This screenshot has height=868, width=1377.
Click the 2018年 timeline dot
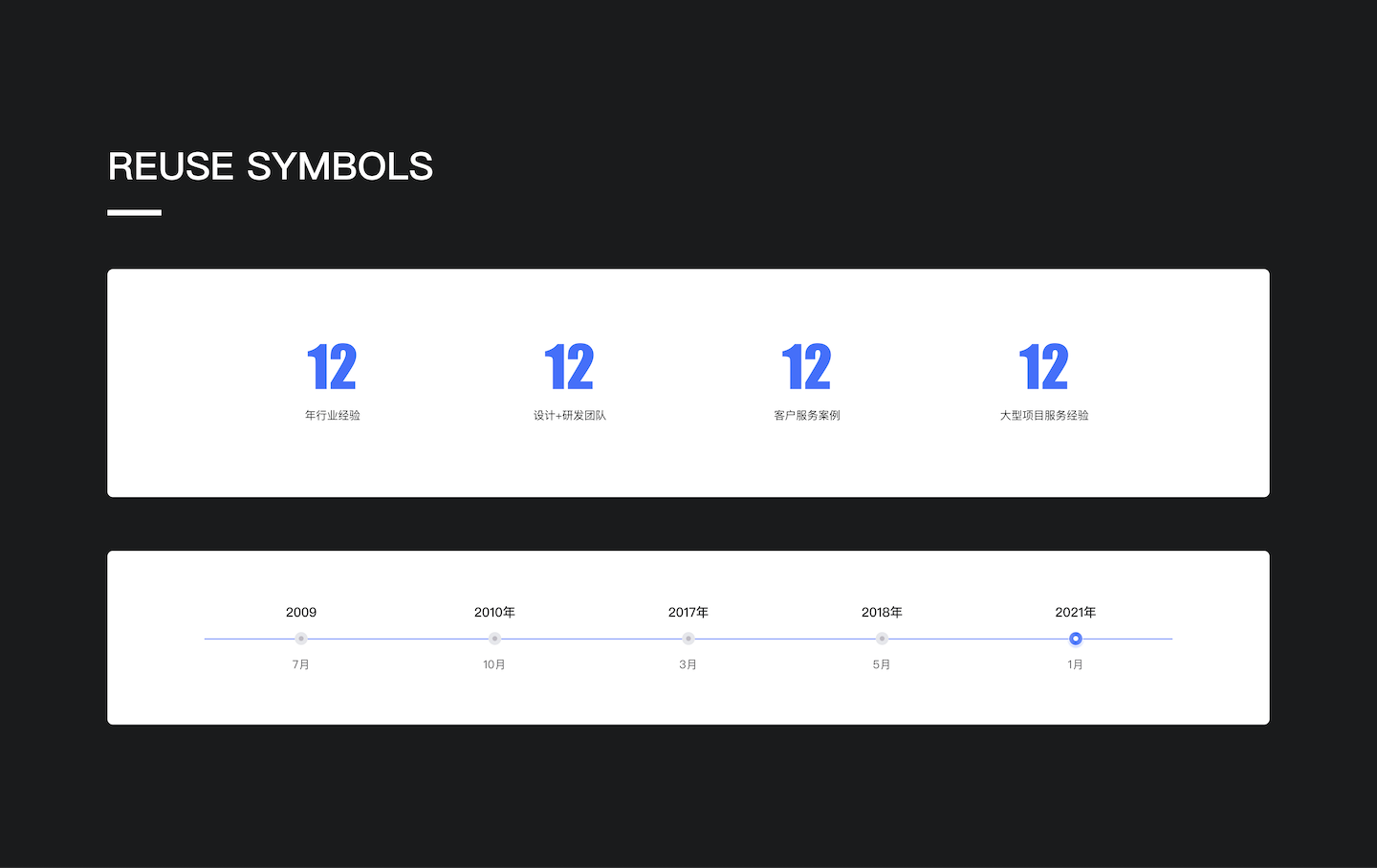click(x=882, y=639)
